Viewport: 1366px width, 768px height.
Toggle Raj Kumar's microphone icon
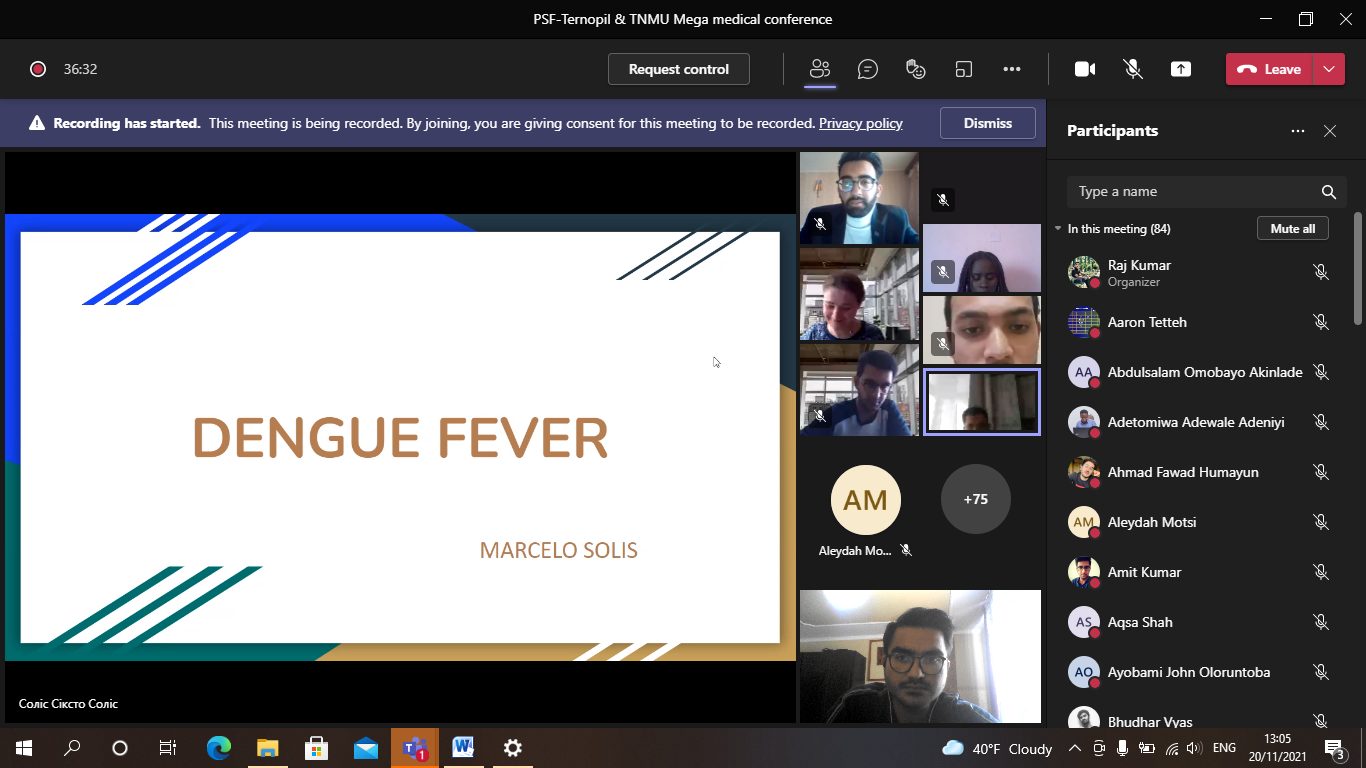tap(1321, 272)
